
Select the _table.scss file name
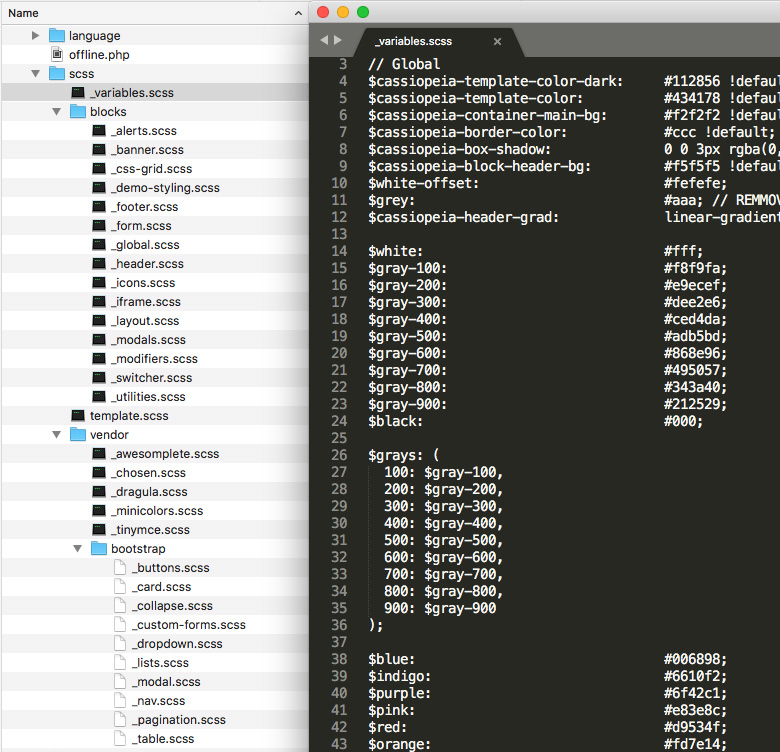[x=163, y=739]
